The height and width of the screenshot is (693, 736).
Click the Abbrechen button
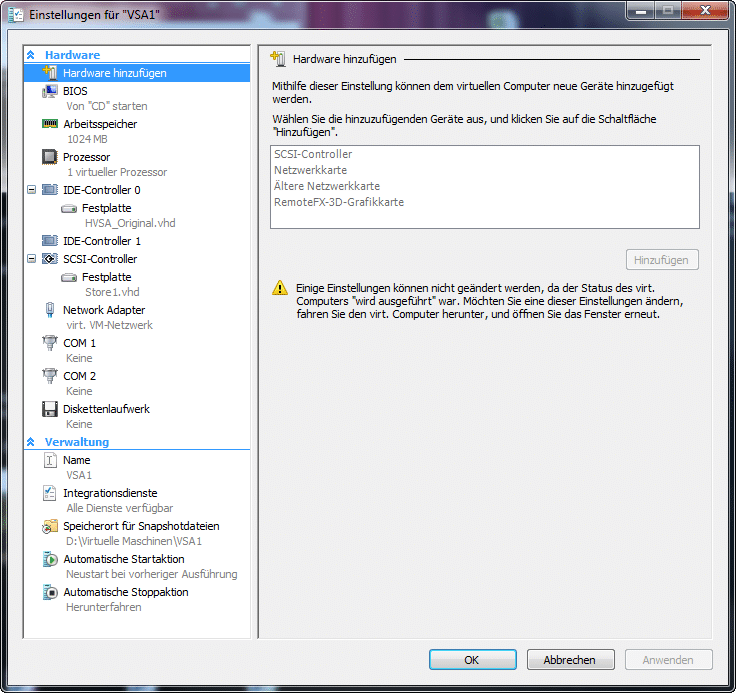[x=569, y=660]
